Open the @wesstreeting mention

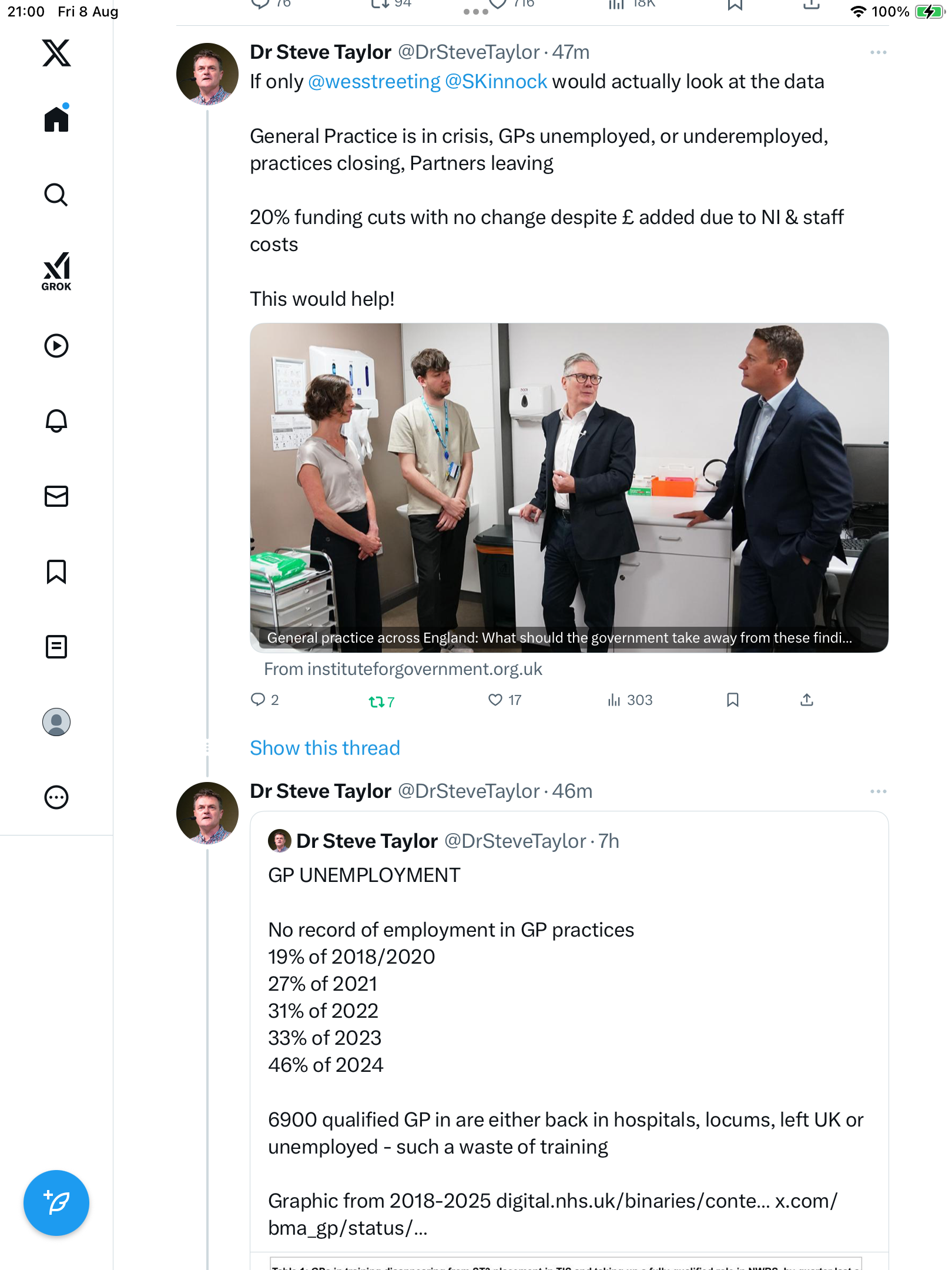click(374, 82)
